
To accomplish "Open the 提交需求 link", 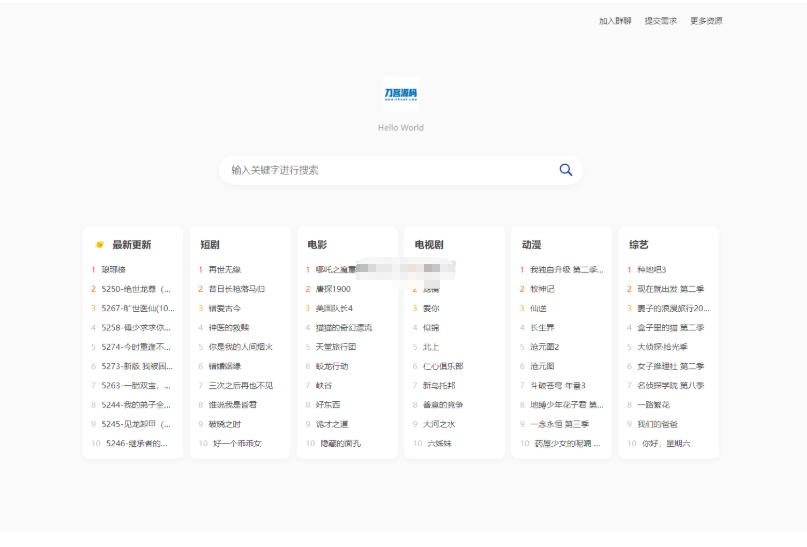I will click(660, 21).
